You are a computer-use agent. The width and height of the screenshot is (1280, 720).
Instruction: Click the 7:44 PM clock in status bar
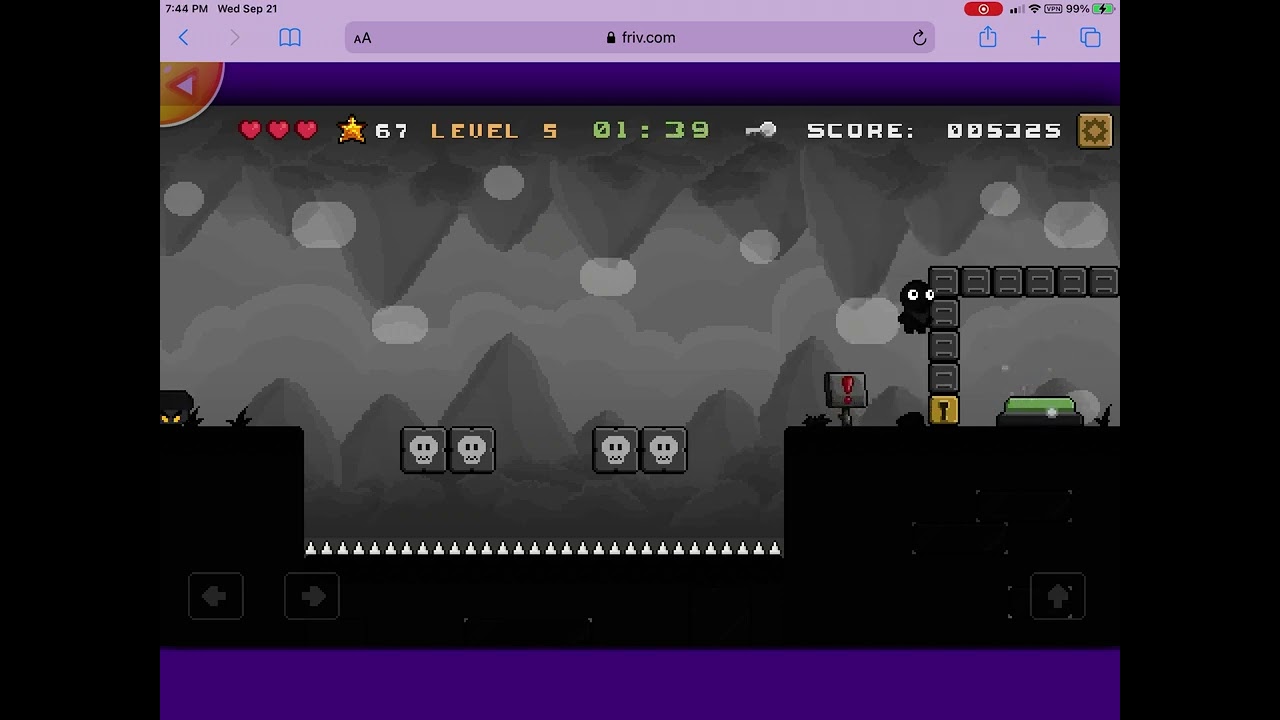point(187,9)
